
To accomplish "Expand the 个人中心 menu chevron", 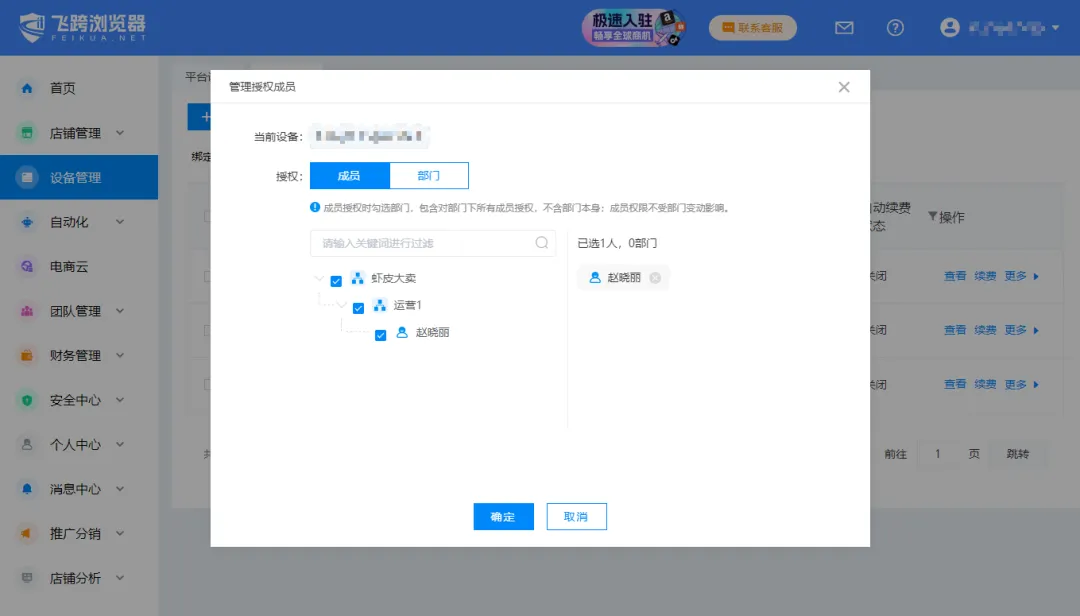I will (x=120, y=444).
